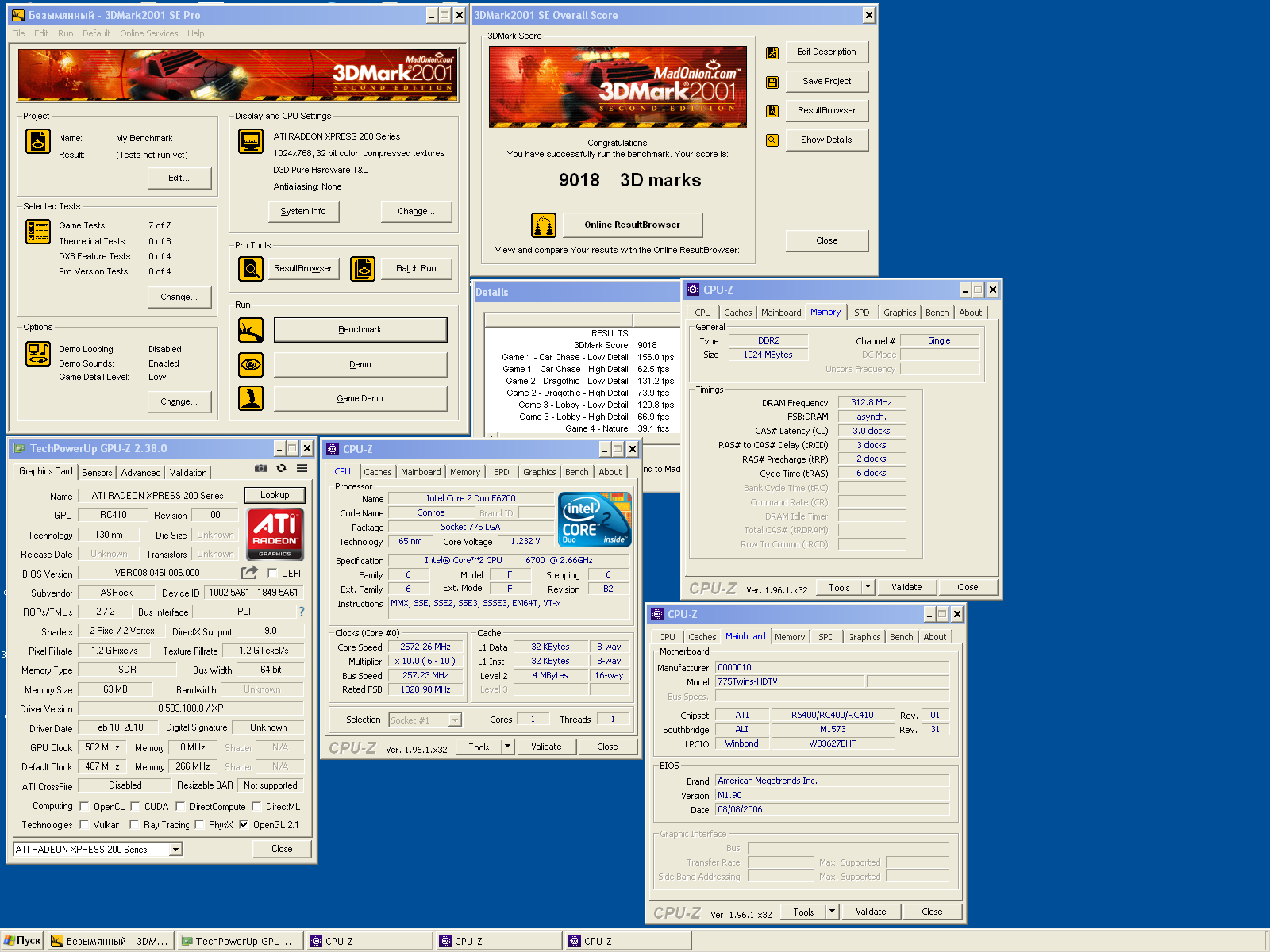Open the Online Services menu
This screenshot has width=1270, height=952.
(x=149, y=33)
